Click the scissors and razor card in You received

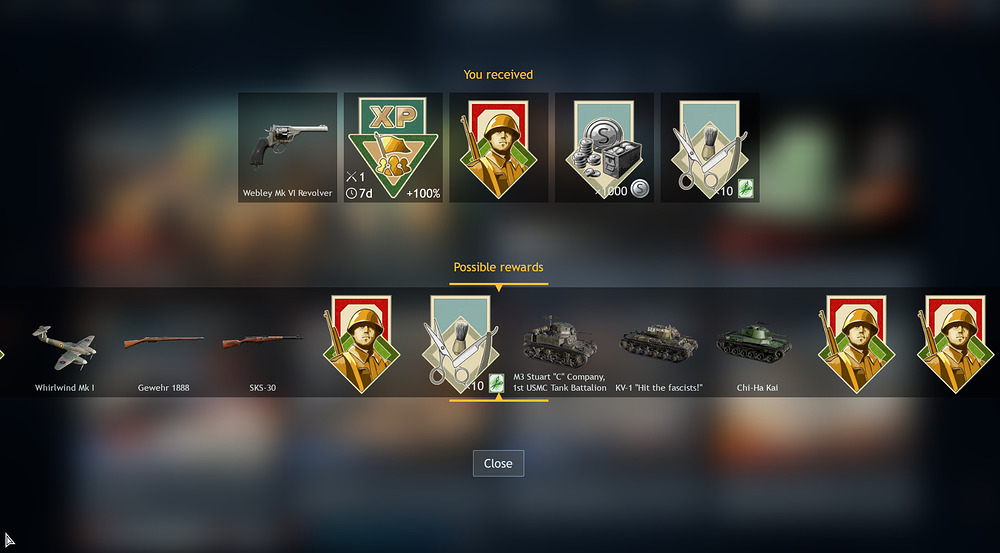710,147
